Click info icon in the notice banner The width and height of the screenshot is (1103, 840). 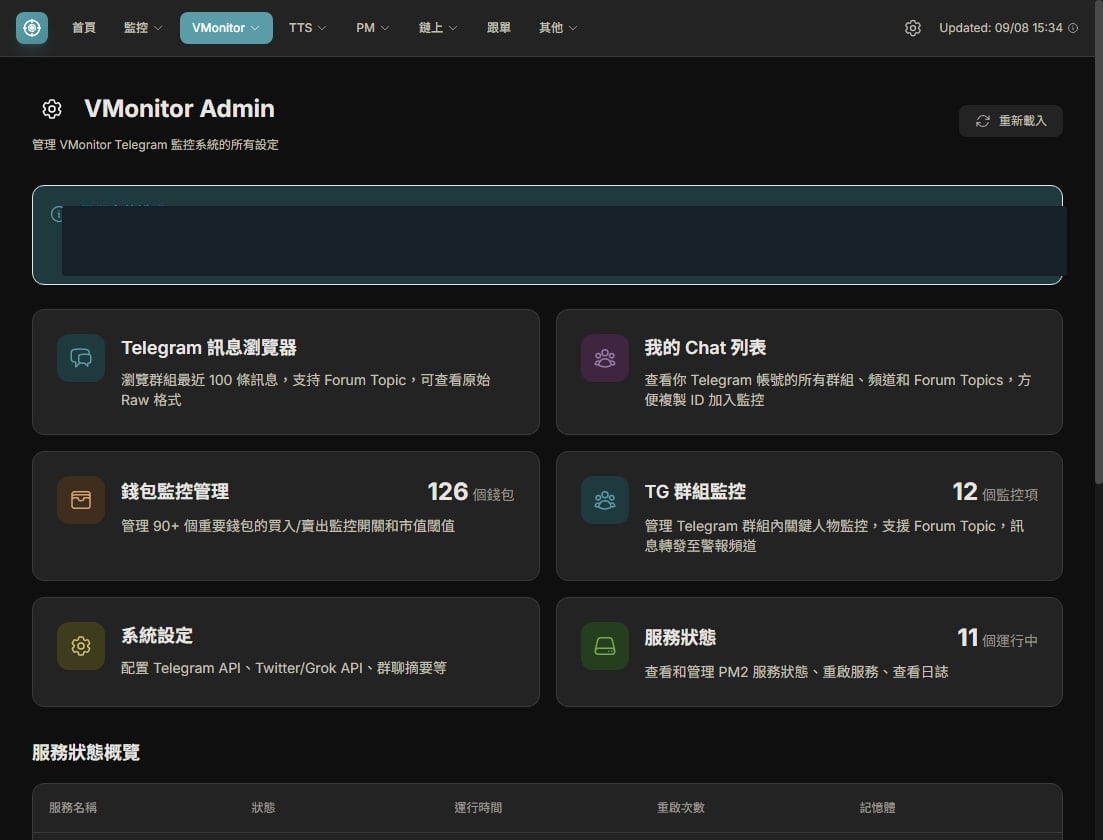57,213
